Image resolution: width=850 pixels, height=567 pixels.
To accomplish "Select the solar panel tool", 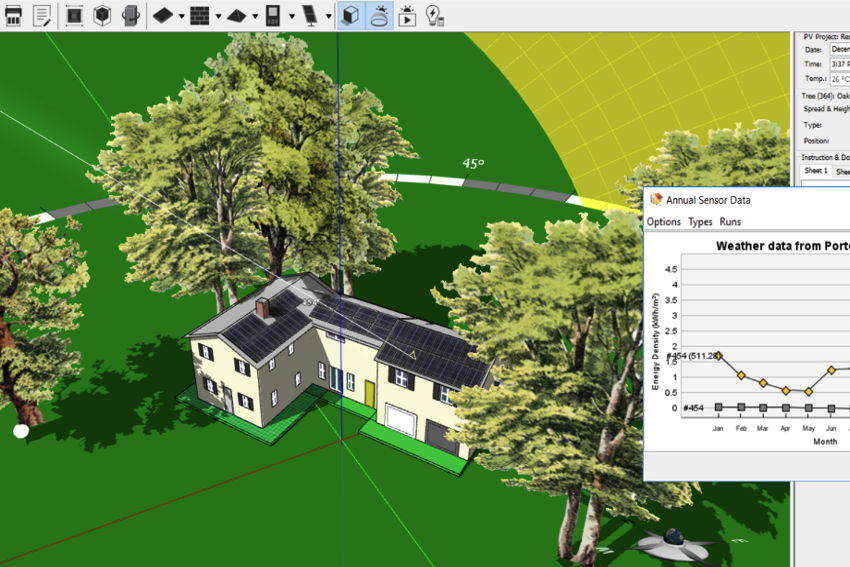I will point(310,15).
